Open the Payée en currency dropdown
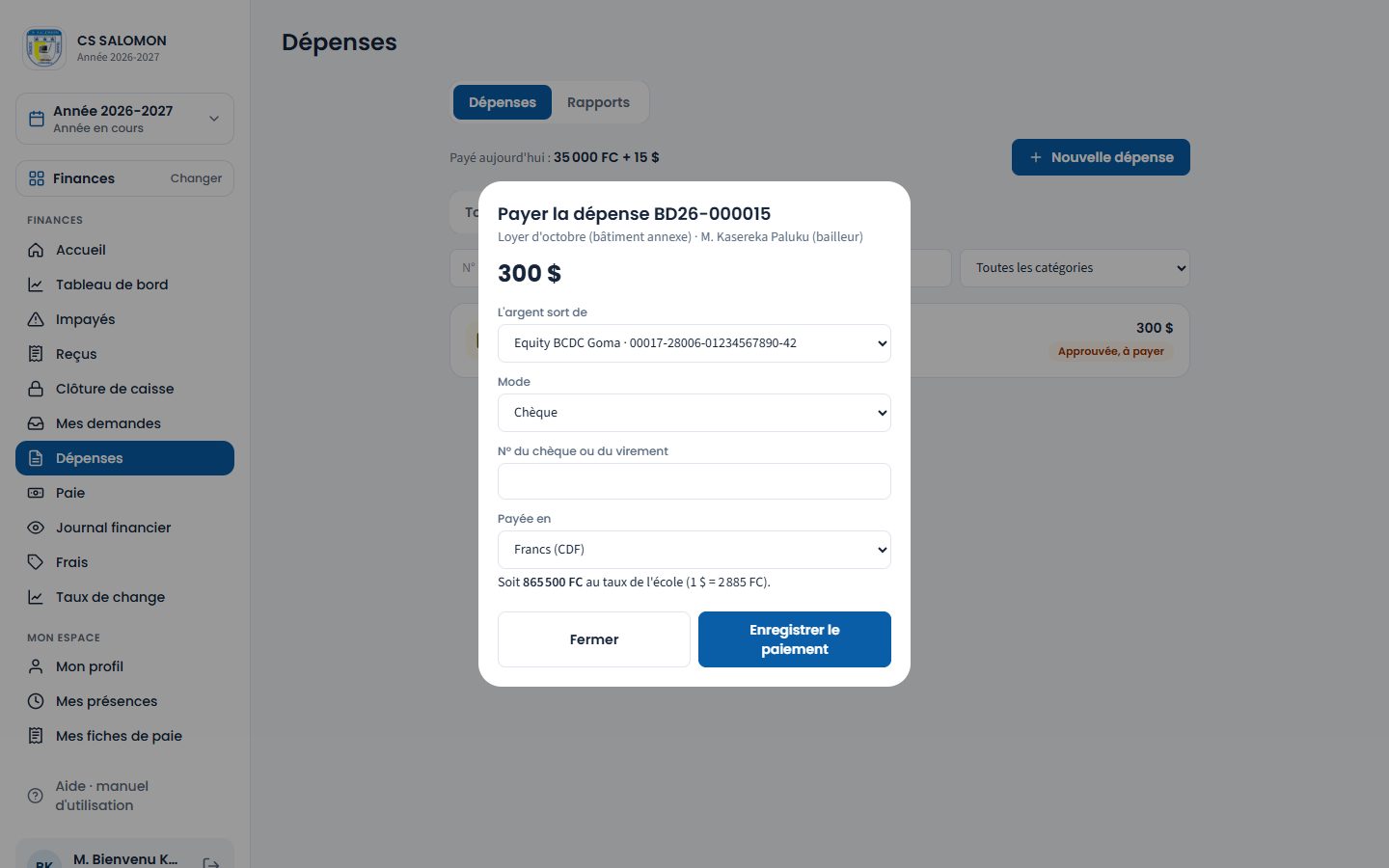The height and width of the screenshot is (868, 1389). 694,550
